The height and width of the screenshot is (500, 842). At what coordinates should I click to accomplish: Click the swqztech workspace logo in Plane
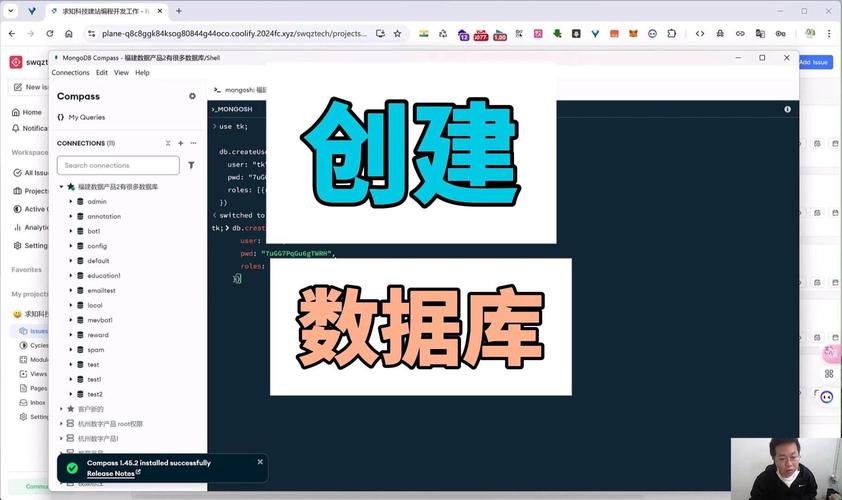(x=16, y=62)
